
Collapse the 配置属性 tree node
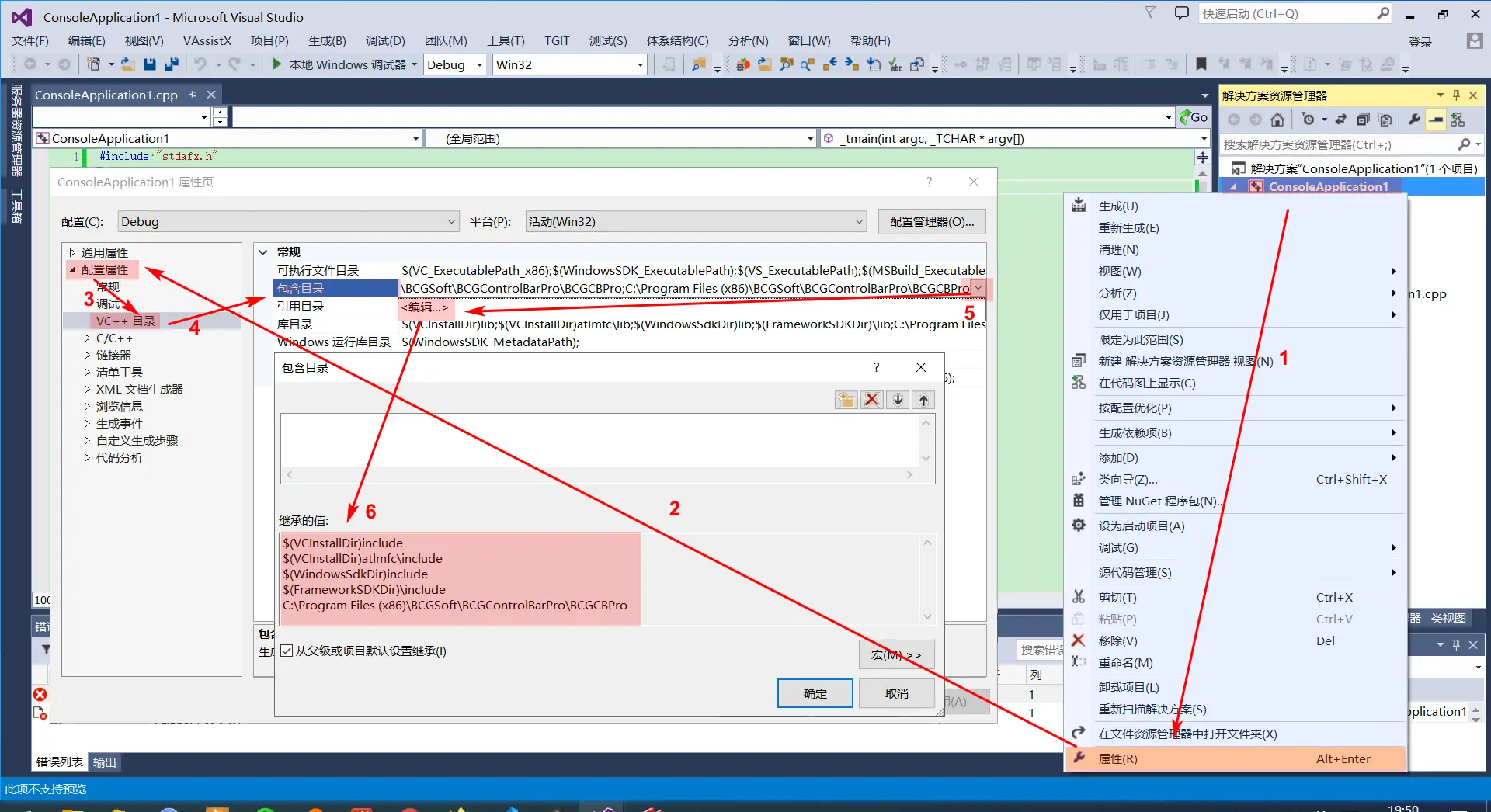click(72, 270)
